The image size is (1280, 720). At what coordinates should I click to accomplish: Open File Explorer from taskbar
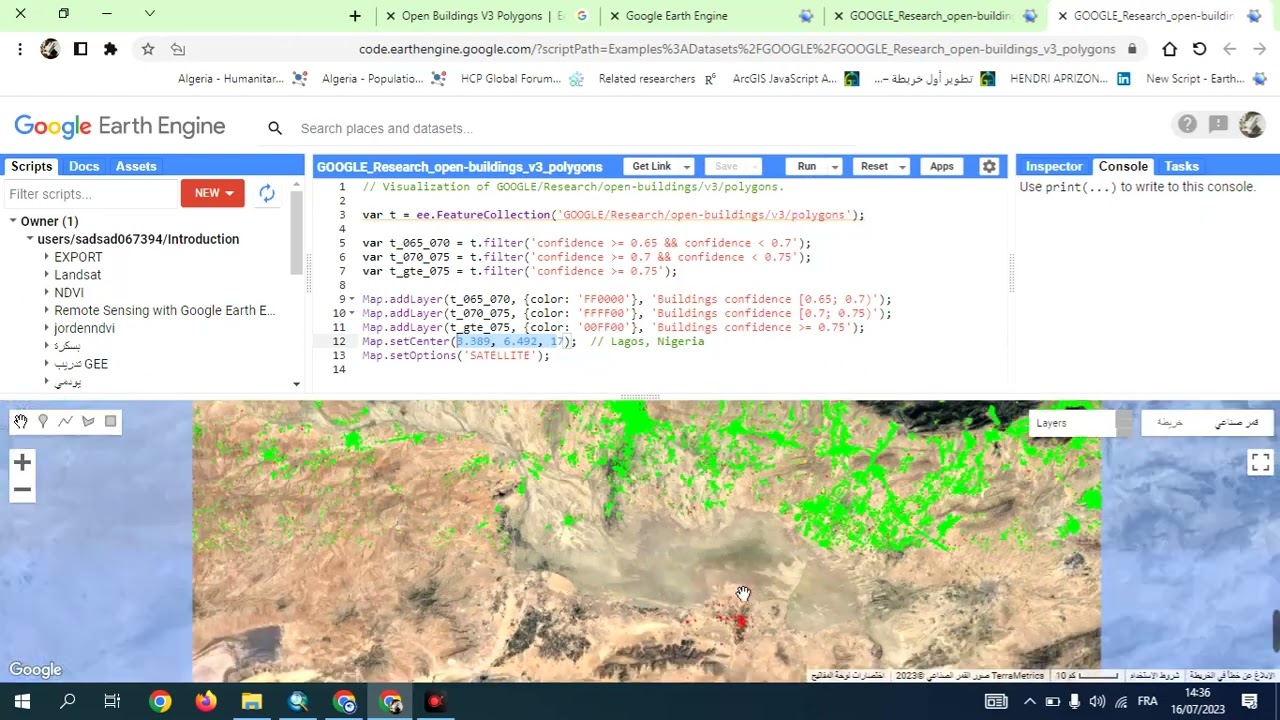[x=252, y=702]
